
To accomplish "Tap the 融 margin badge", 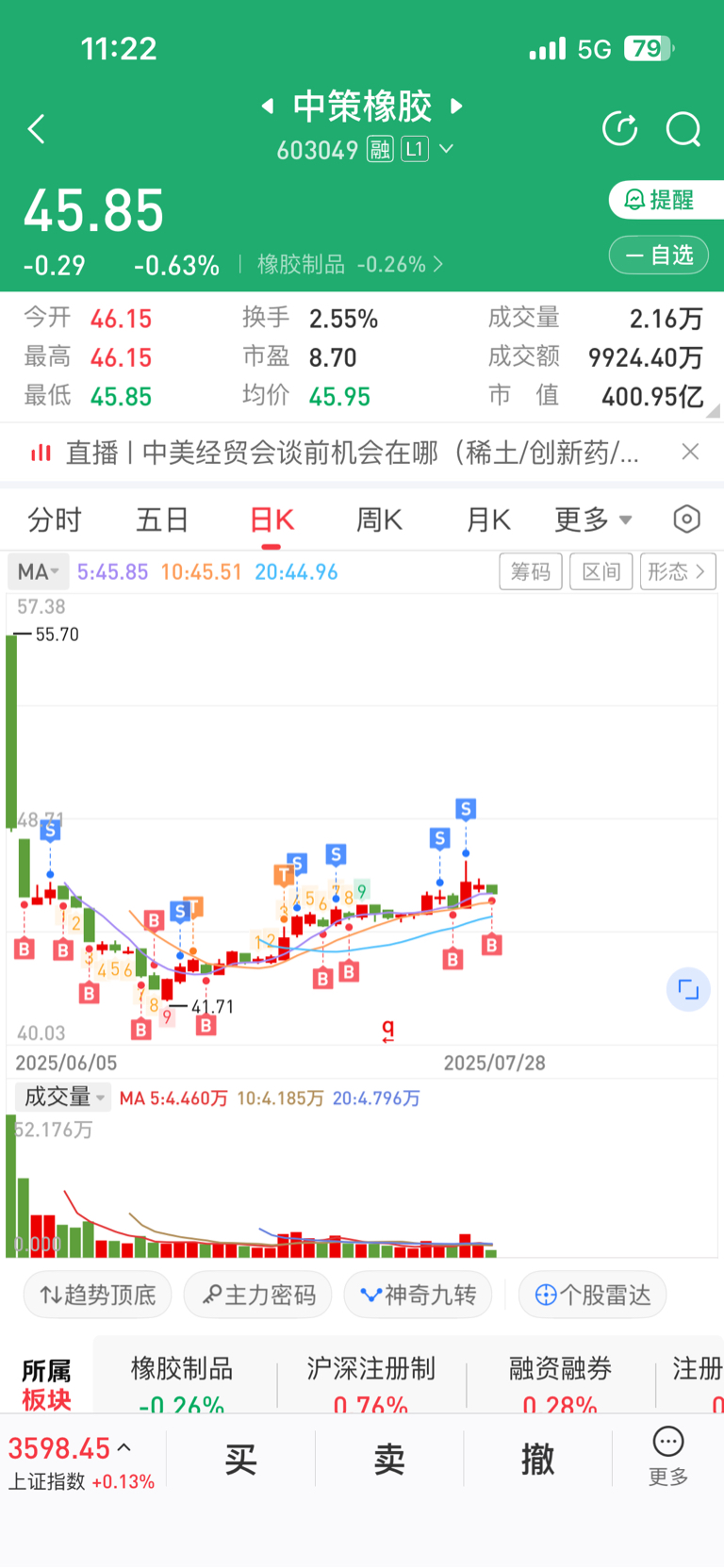I will click(x=380, y=149).
